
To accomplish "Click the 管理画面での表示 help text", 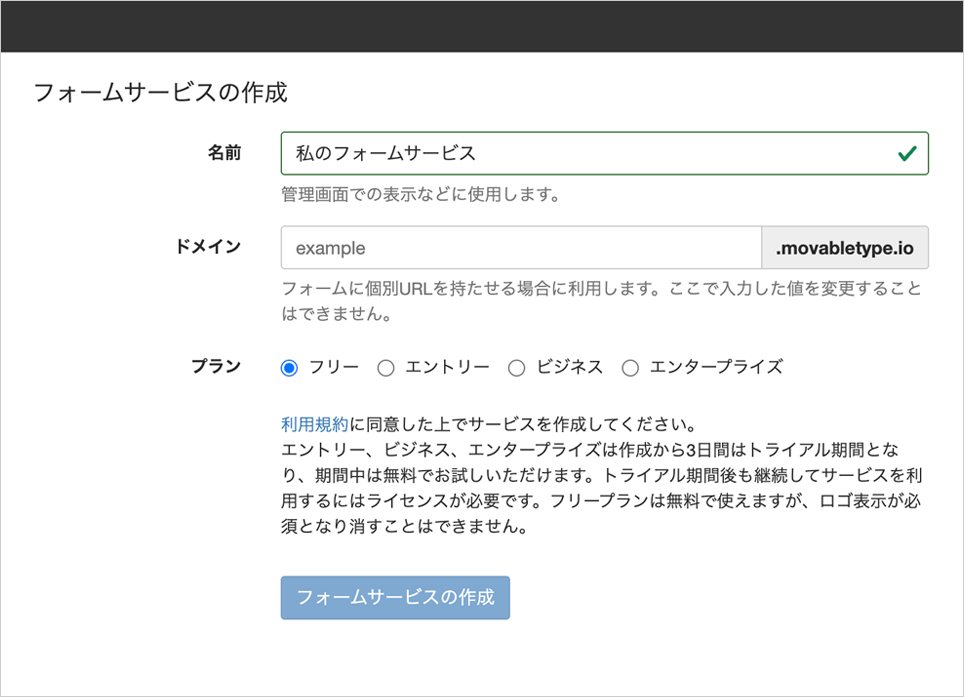I will click(x=419, y=194).
